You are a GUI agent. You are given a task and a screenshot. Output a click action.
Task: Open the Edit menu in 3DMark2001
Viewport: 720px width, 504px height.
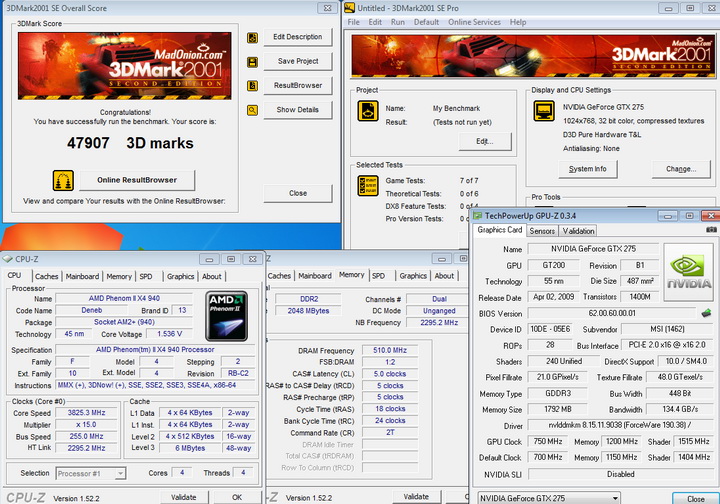click(375, 22)
